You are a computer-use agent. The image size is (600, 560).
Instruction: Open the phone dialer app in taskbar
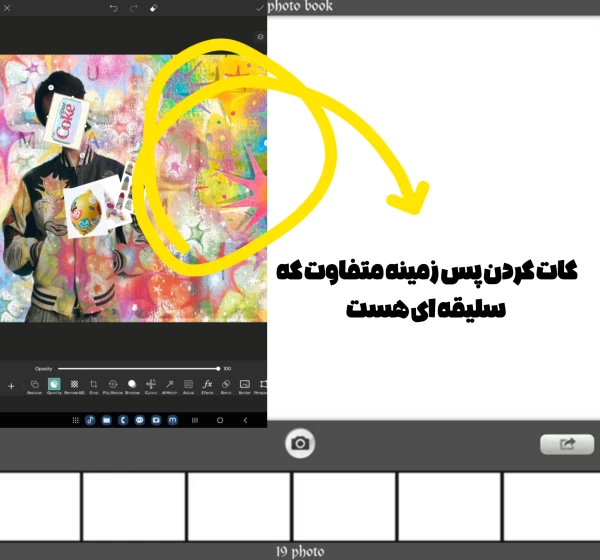(123, 420)
